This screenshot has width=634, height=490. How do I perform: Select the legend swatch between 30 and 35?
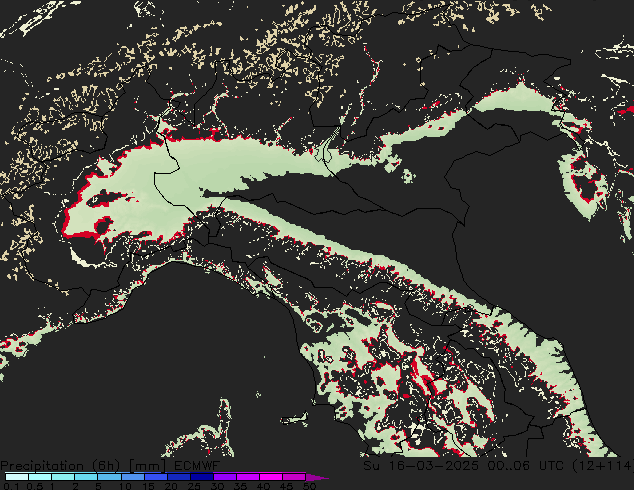(228, 477)
